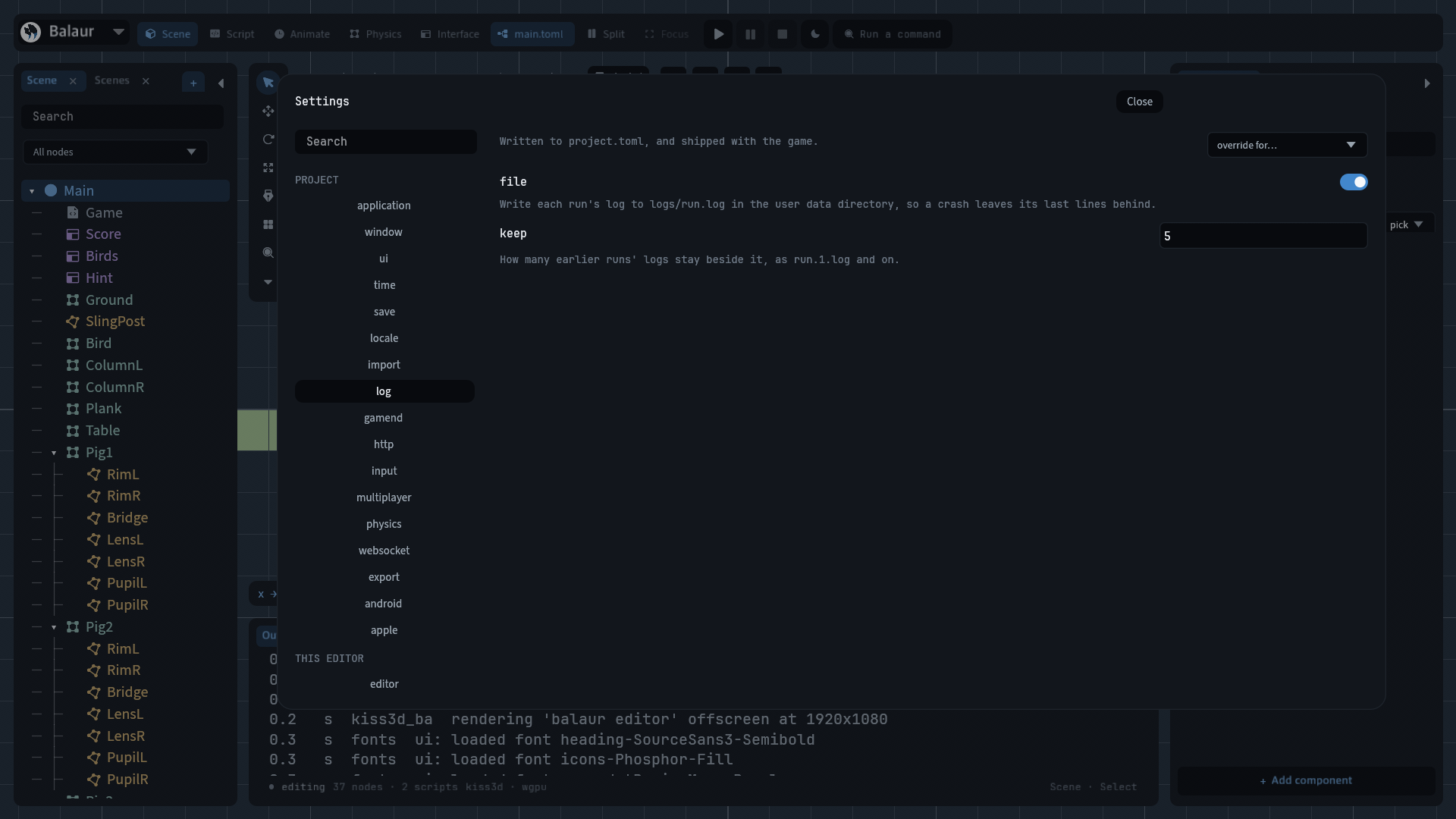Select the rotate tool icon

click(x=268, y=139)
